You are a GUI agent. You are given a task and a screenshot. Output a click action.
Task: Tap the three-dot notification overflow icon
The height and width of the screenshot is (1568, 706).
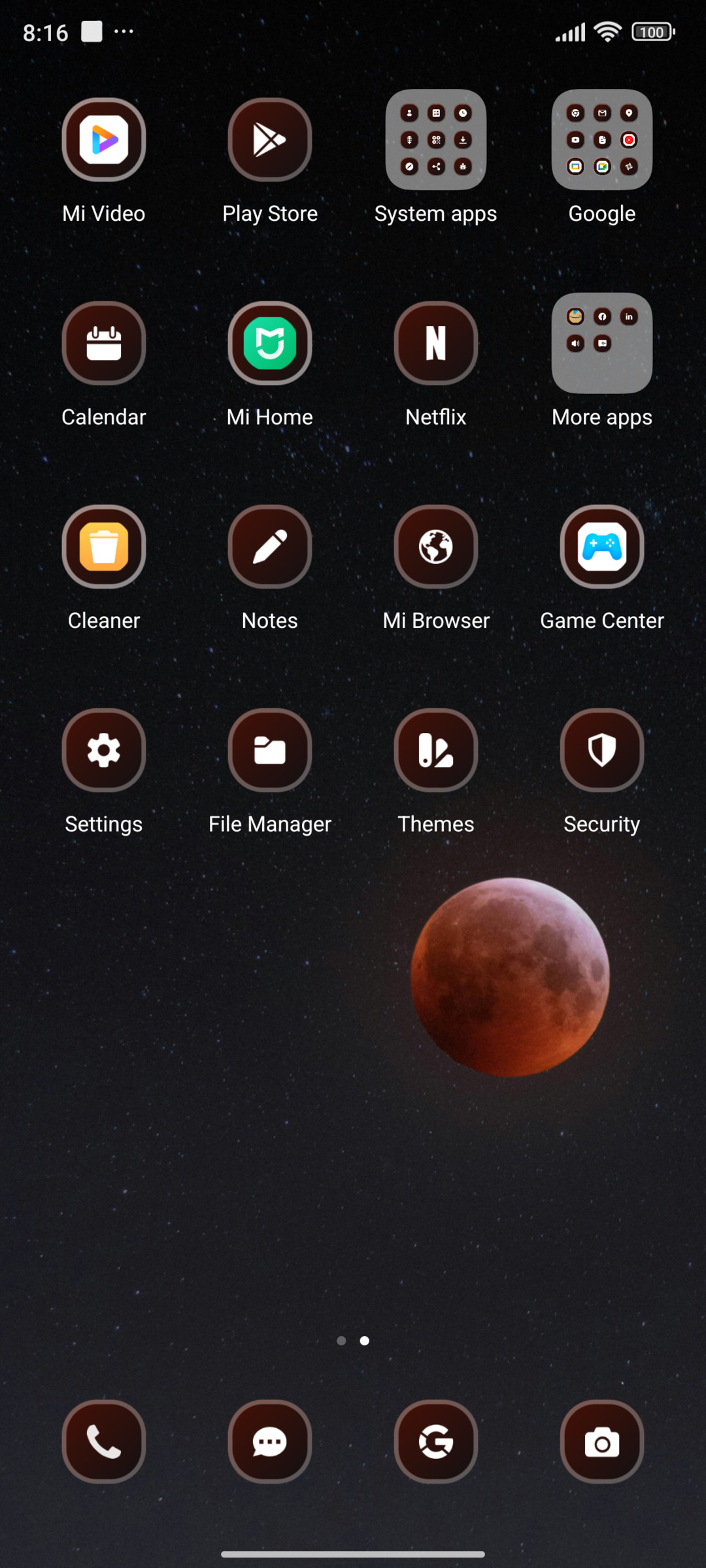click(124, 31)
